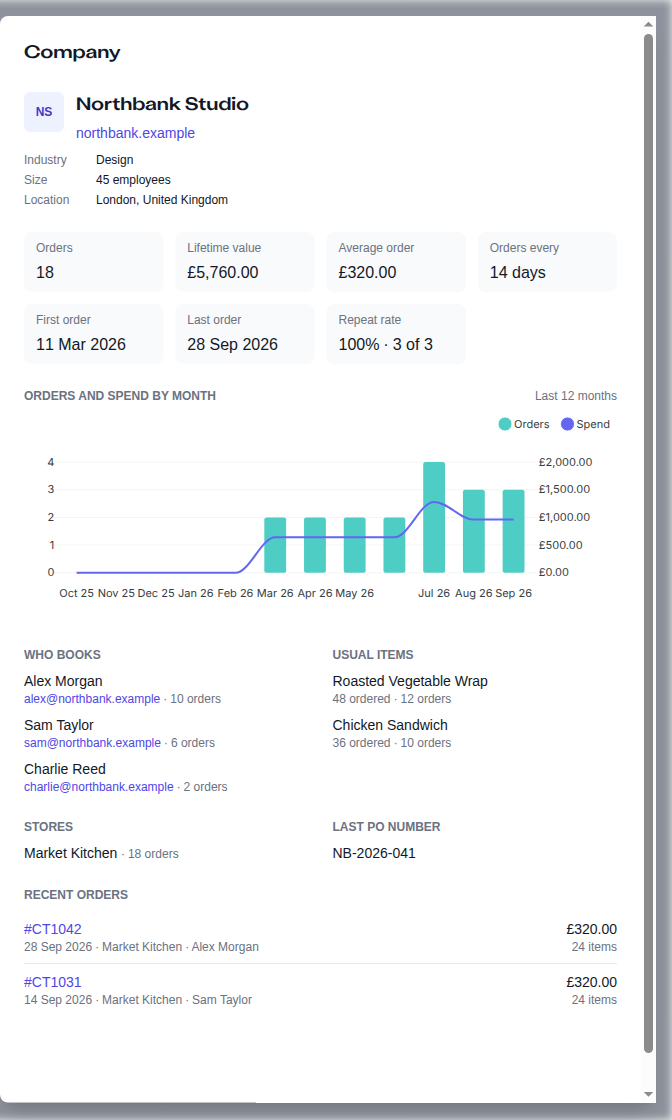Open order #CT1042
This screenshot has height=1120, width=672.
tap(53, 929)
